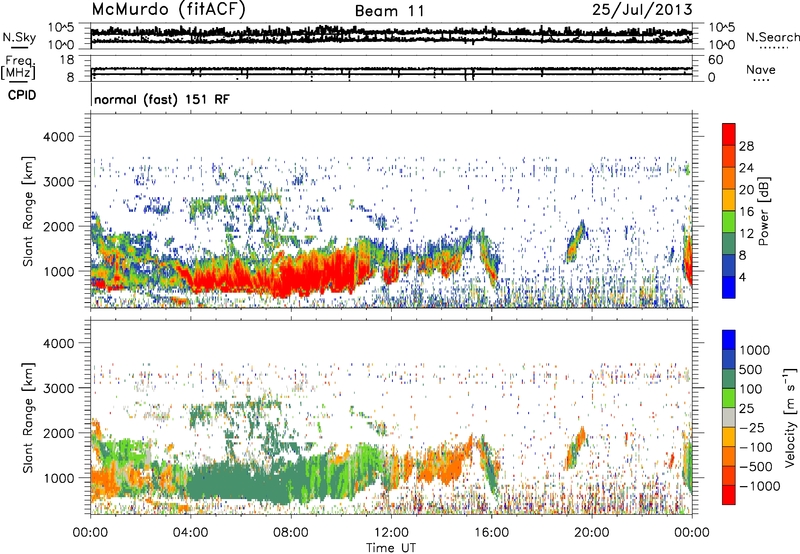Screen dimensions: 800x554
Task: Pick the light green 12–16 dB Power swatch
Action: tap(729, 222)
